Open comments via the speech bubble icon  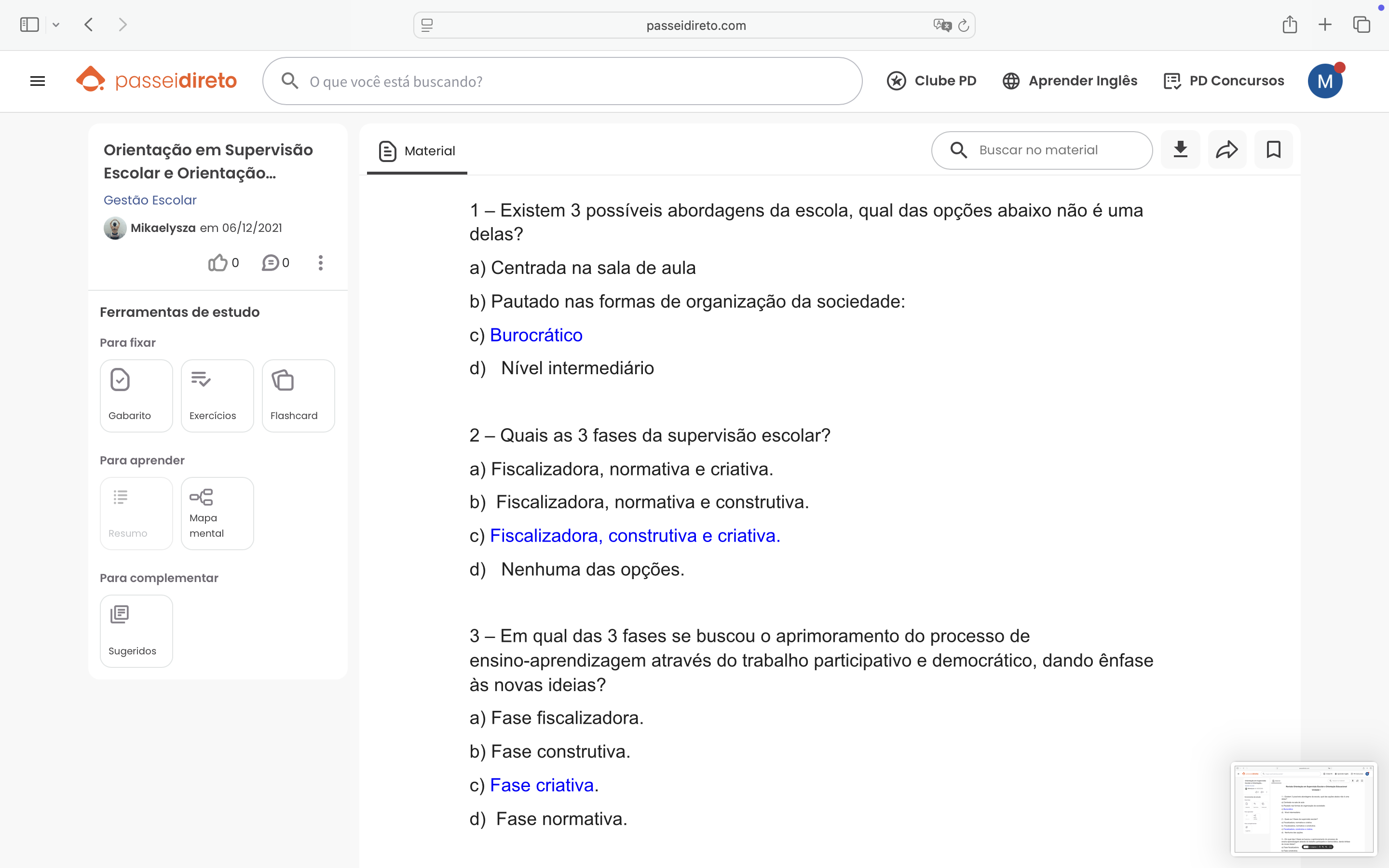coord(271,263)
